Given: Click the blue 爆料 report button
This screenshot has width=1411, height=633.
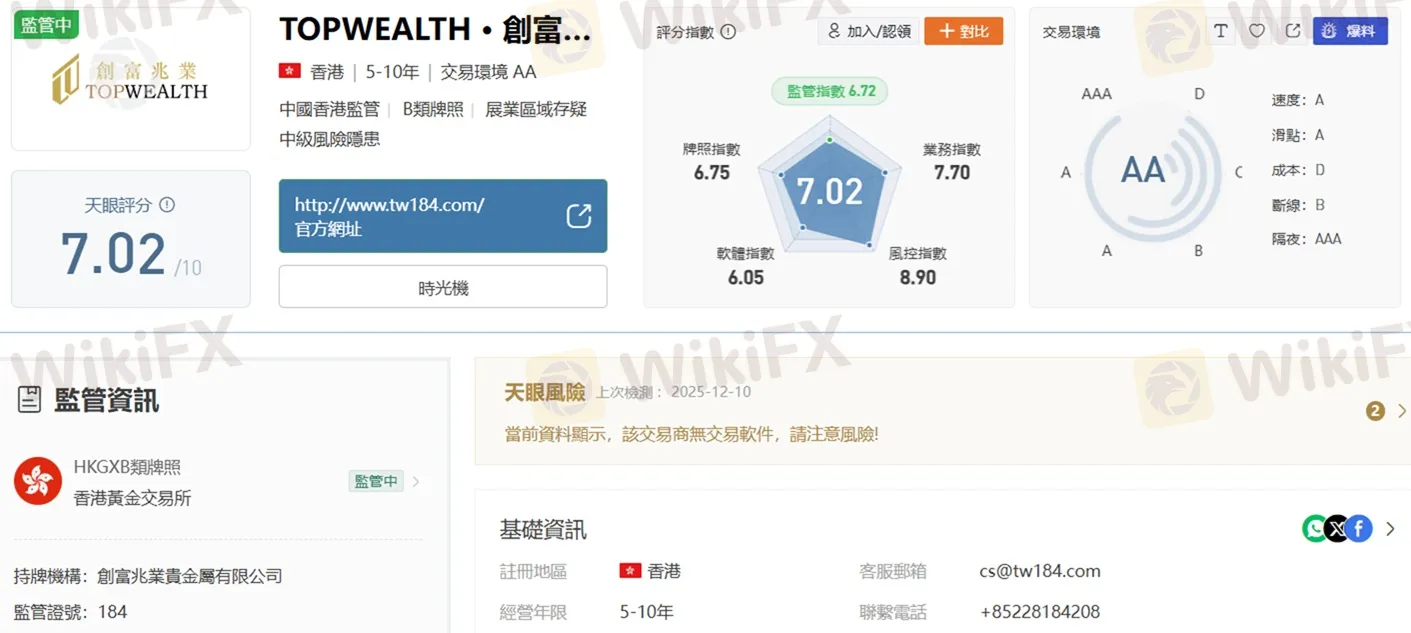Looking at the screenshot, I should click(1350, 31).
